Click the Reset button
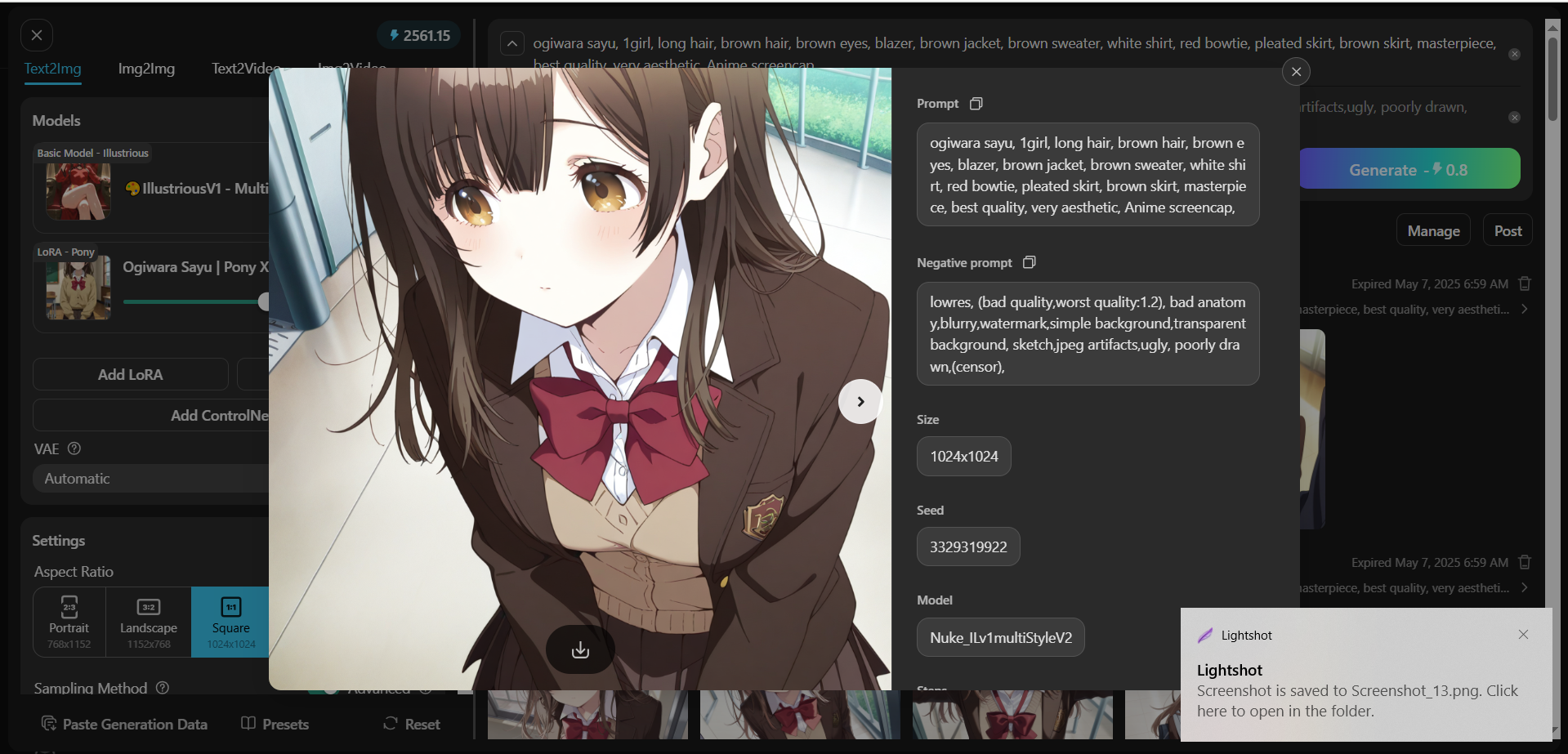 412,724
